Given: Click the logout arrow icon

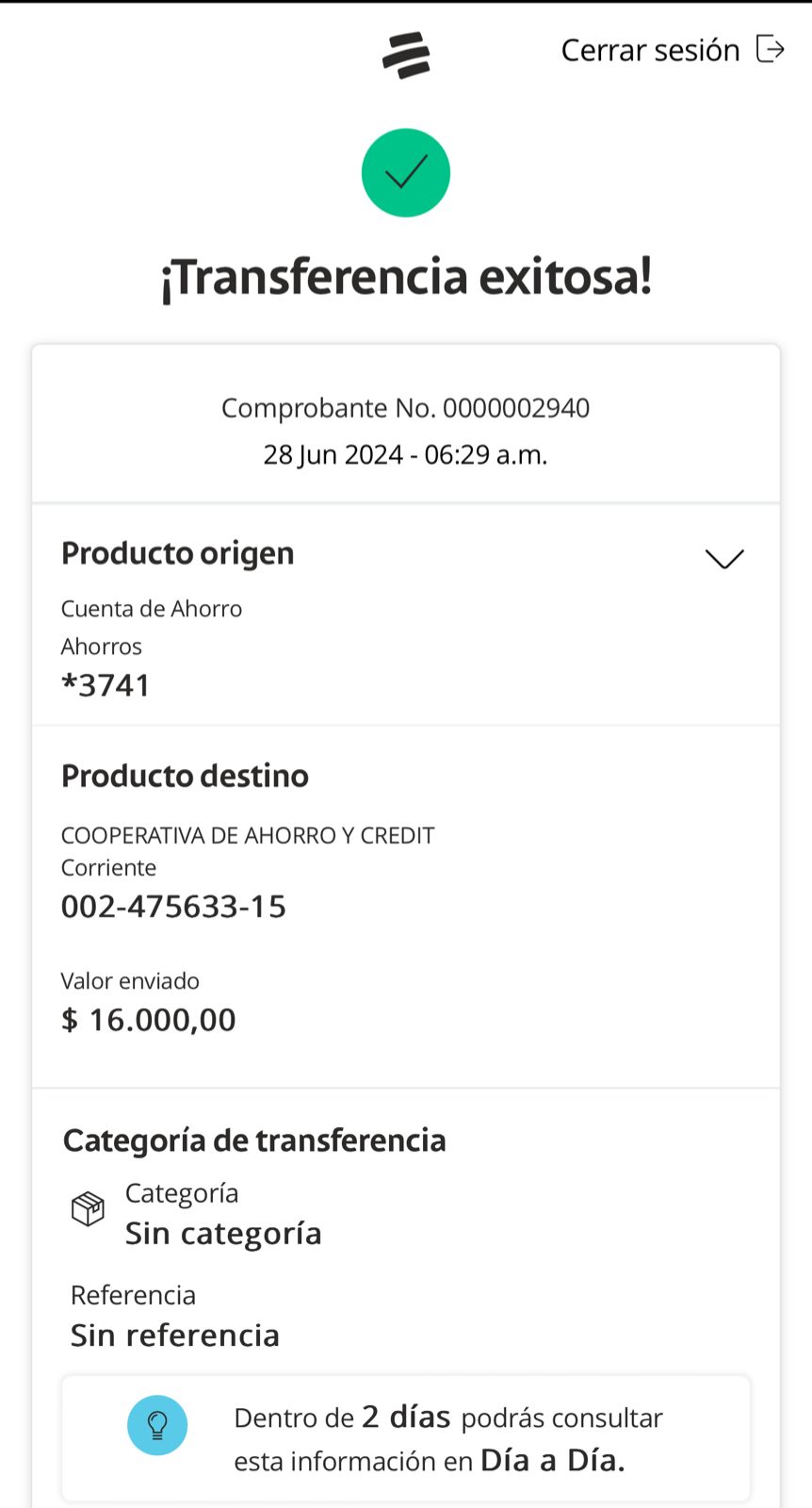Looking at the screenshot, I should [x=770, y=49].
